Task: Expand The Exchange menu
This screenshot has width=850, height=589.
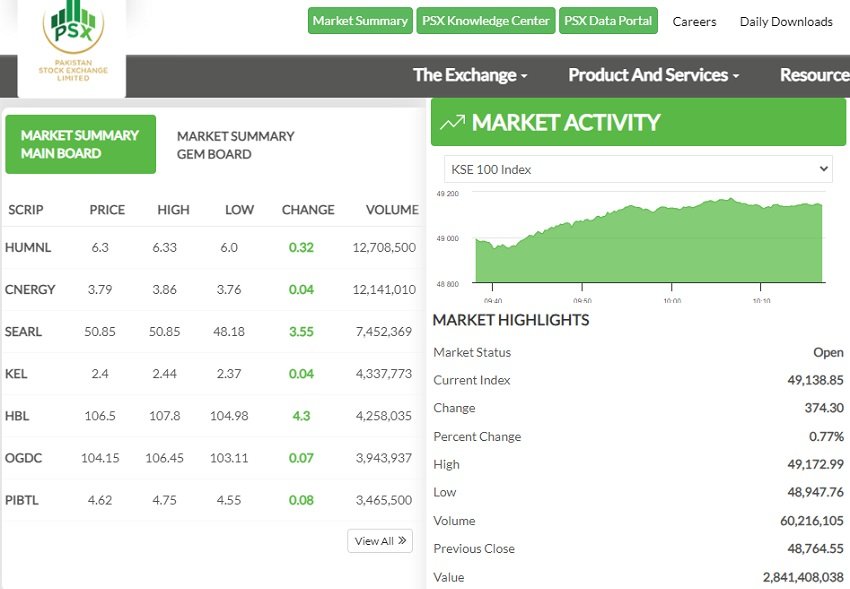Action: 469,75
